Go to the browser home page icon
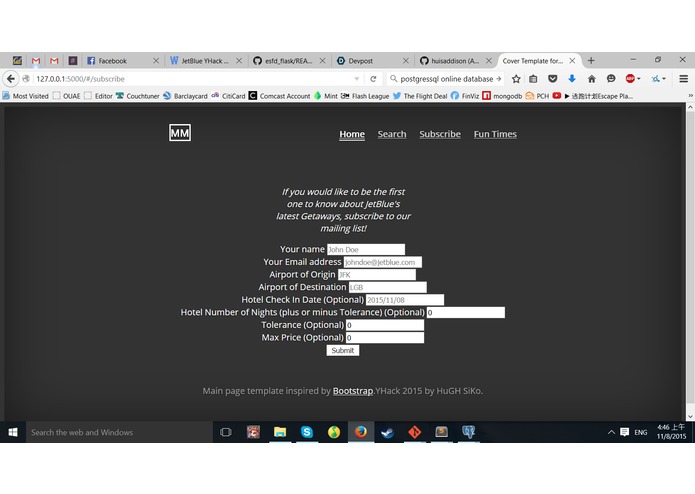This screenshot has width=695, height=494. 591,79
